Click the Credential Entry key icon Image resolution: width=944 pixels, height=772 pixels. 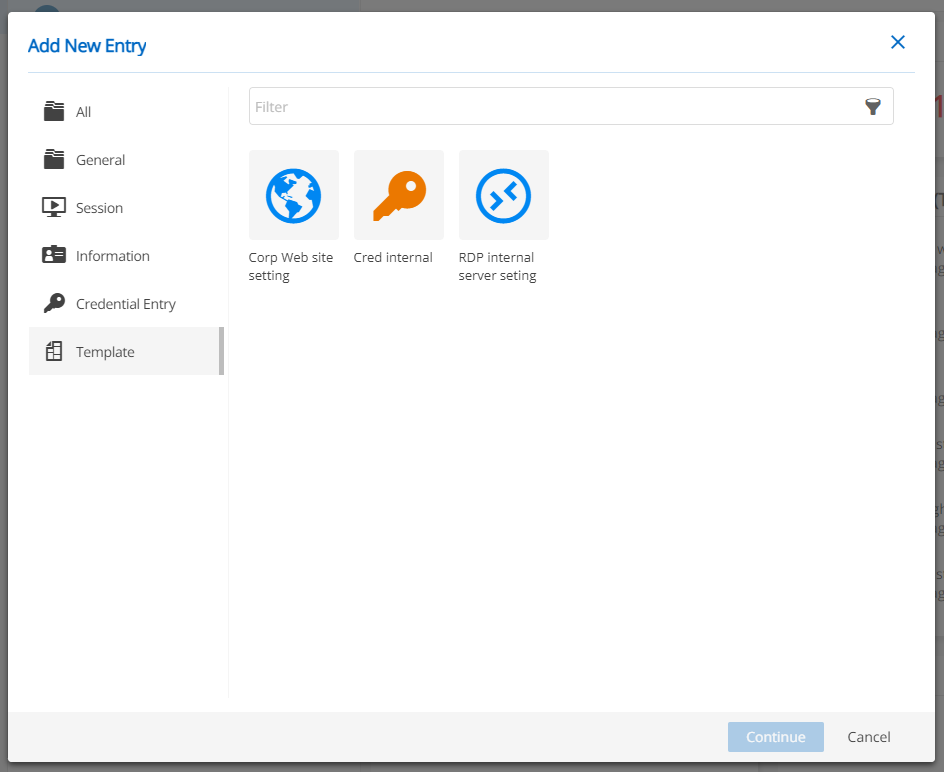[x=54, y=303]
